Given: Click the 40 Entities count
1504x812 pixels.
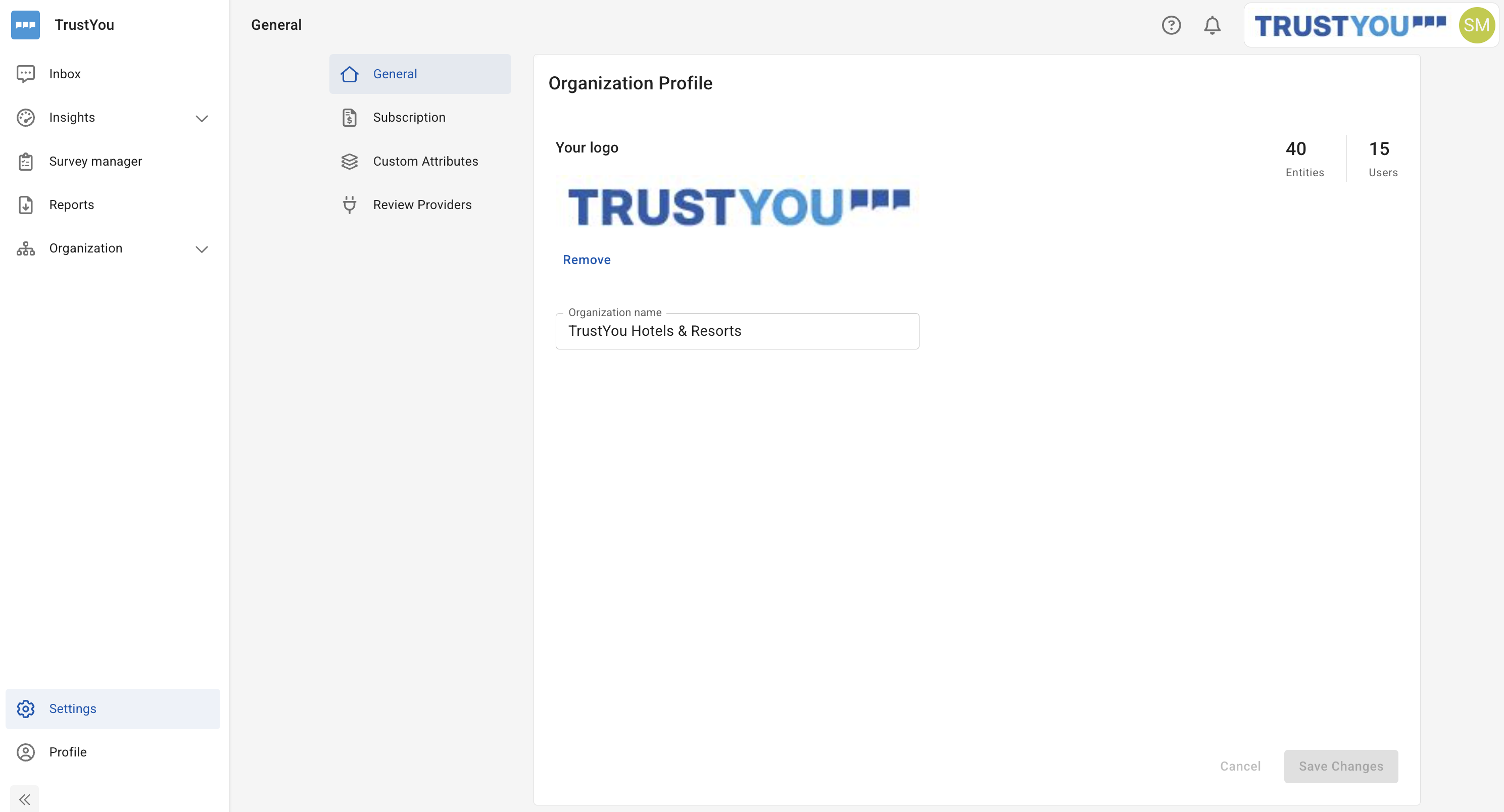Looking at the screenshot, I should coord(1304,159).
